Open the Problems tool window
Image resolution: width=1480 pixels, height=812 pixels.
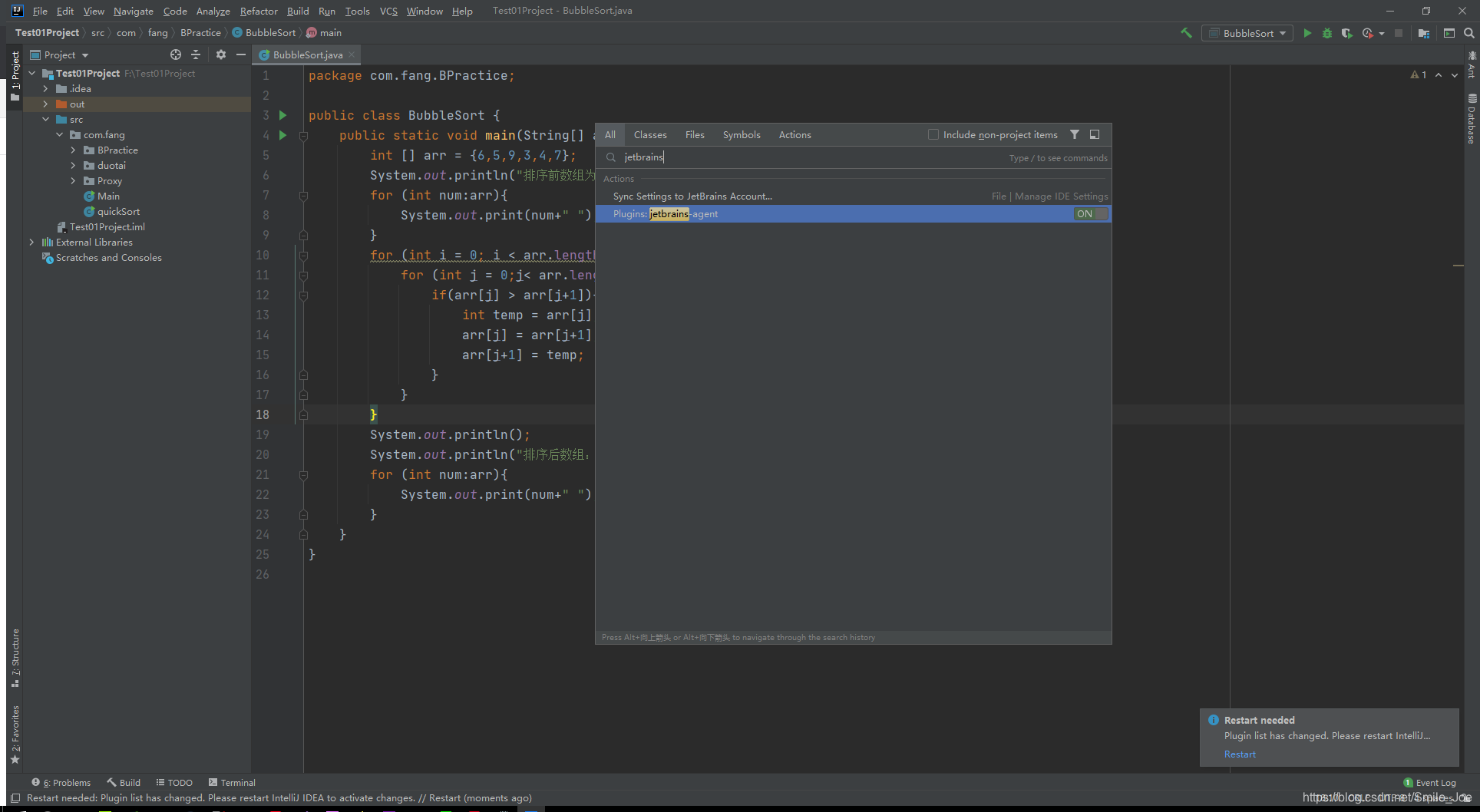[61, 783]
